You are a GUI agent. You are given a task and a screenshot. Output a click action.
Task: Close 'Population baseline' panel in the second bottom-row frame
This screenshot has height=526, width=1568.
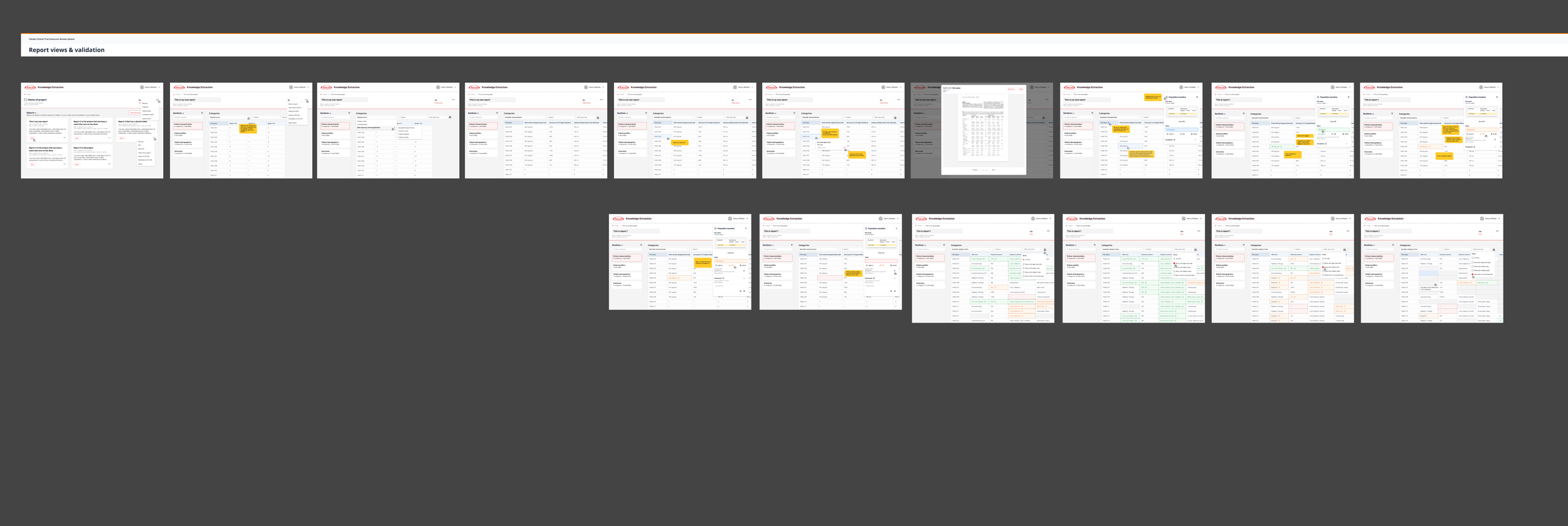896,228
